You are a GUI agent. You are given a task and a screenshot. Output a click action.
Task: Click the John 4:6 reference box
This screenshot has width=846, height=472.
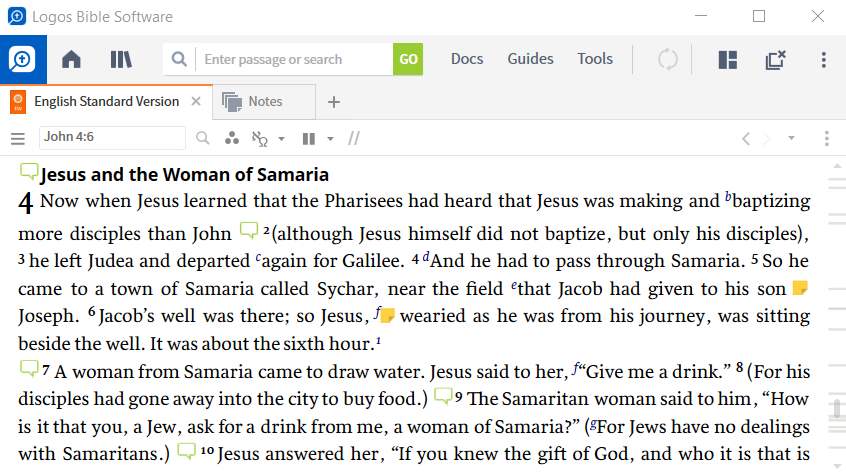click(112, 138)
